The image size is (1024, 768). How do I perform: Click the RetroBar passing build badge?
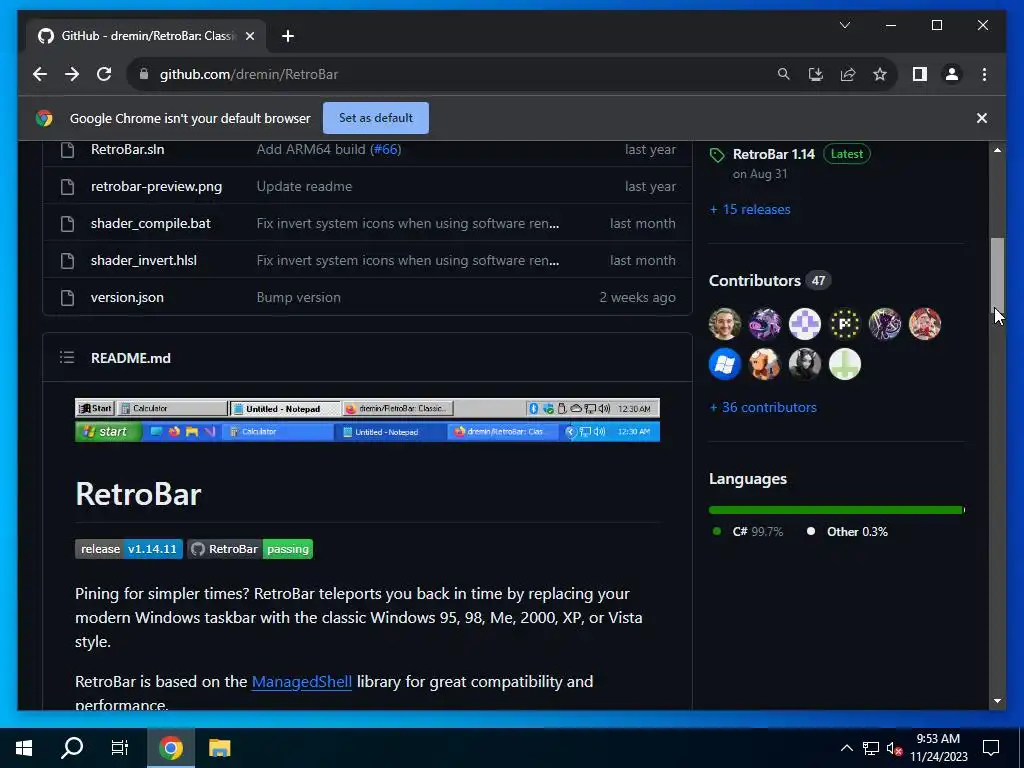click(250, 549)
